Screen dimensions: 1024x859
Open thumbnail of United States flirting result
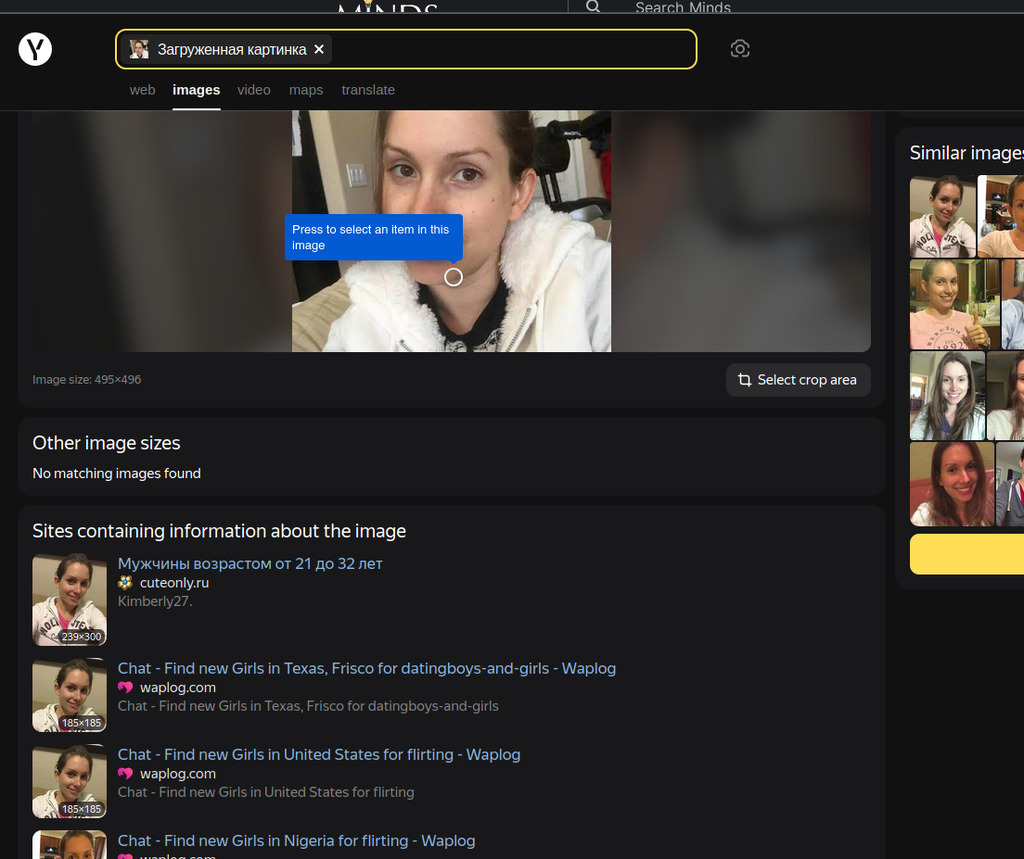pos(69,781)
